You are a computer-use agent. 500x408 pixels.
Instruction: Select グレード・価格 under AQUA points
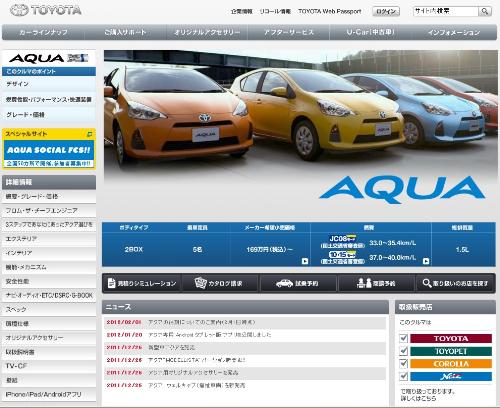(x=49, y=115)
